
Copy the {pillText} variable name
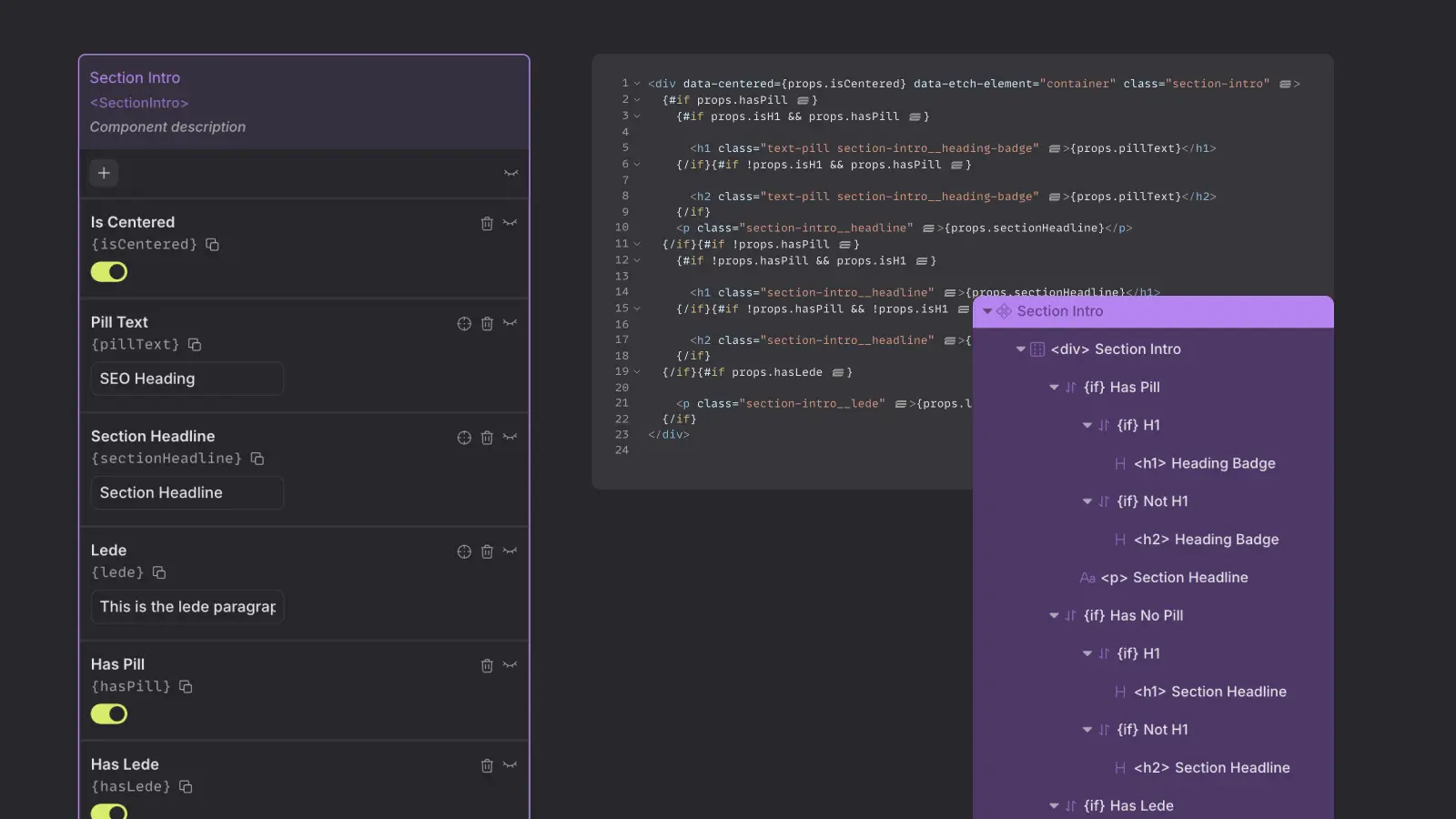[195, 345]
